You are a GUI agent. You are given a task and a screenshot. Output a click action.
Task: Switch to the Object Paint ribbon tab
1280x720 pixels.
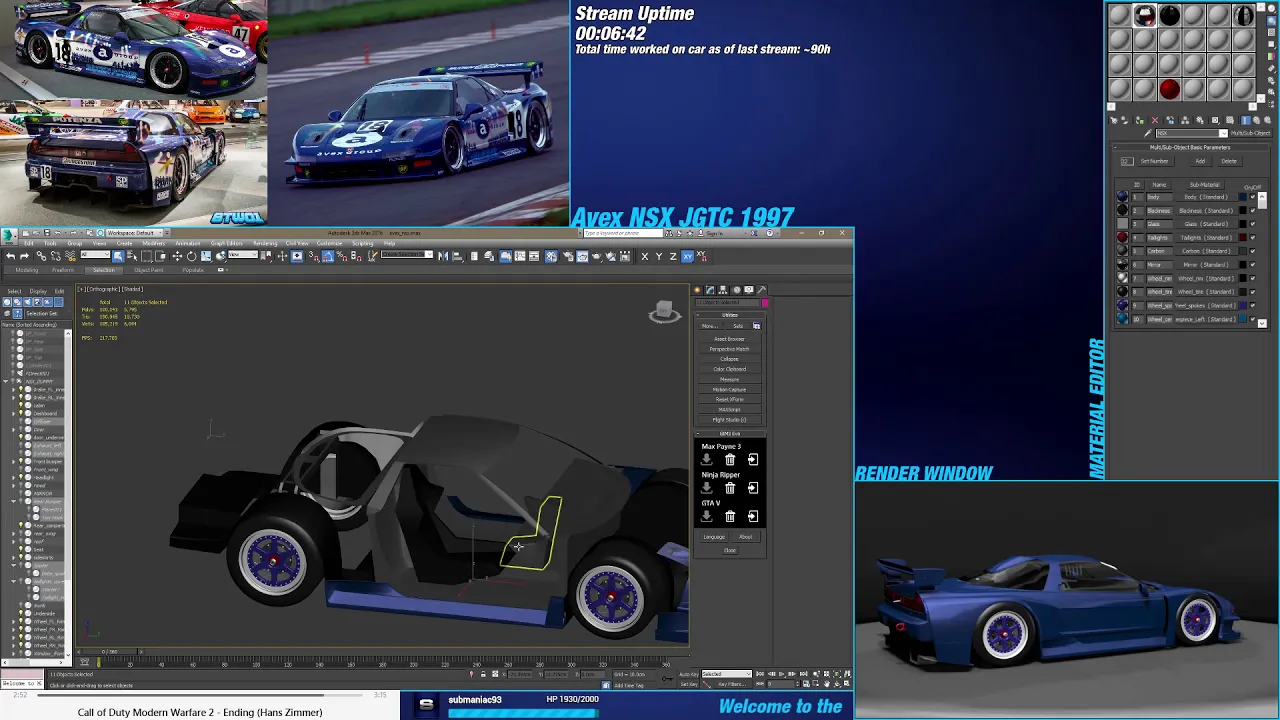pyautogui.click(x=148, y=270)
